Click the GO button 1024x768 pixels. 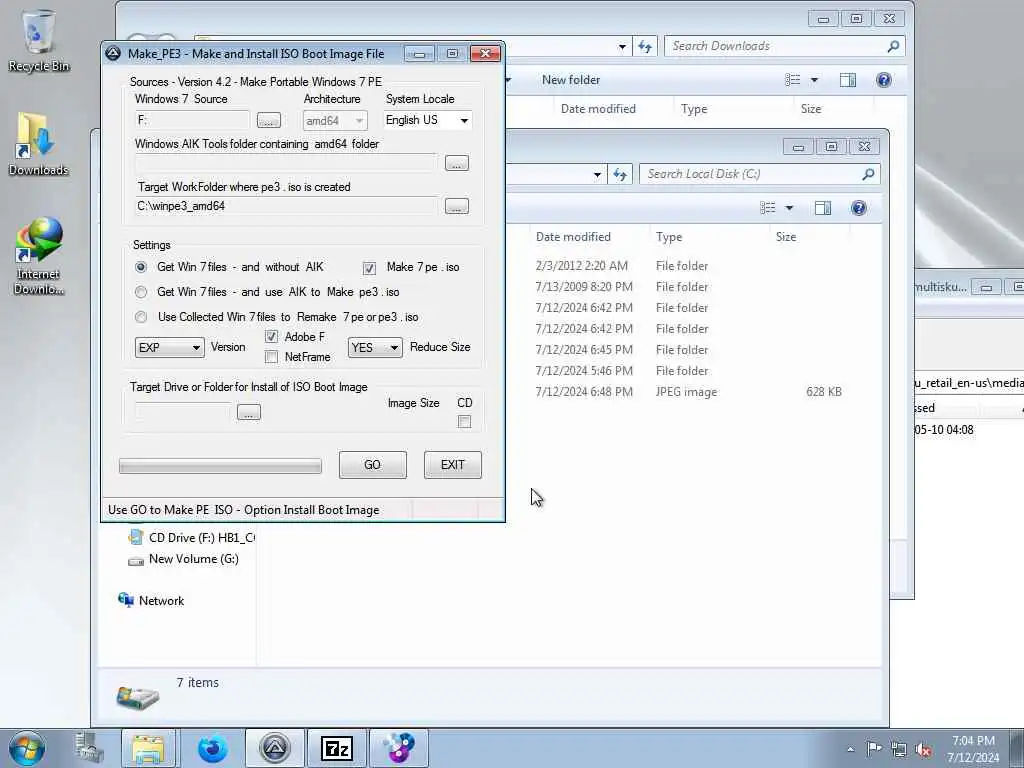point(372,465)
